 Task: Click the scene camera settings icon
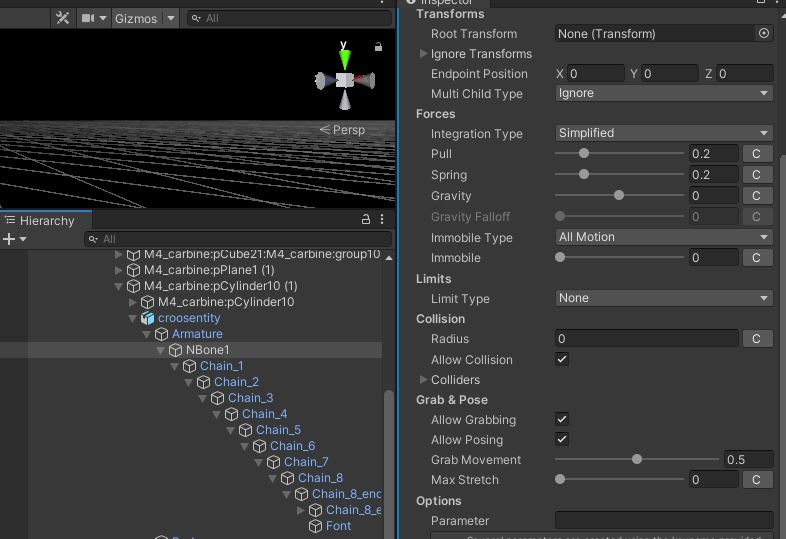pos(90,18)
